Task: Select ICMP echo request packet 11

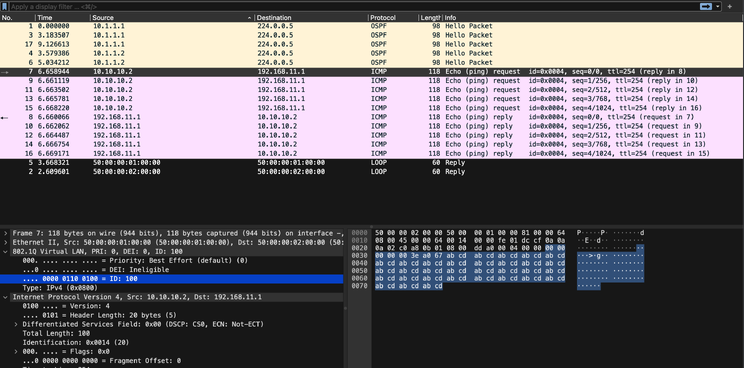Action: tap(372, 90)
